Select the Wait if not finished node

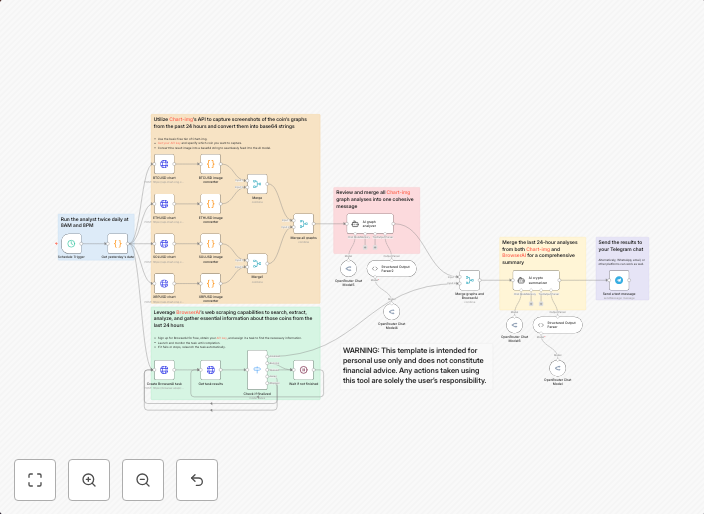click(303, 369)
